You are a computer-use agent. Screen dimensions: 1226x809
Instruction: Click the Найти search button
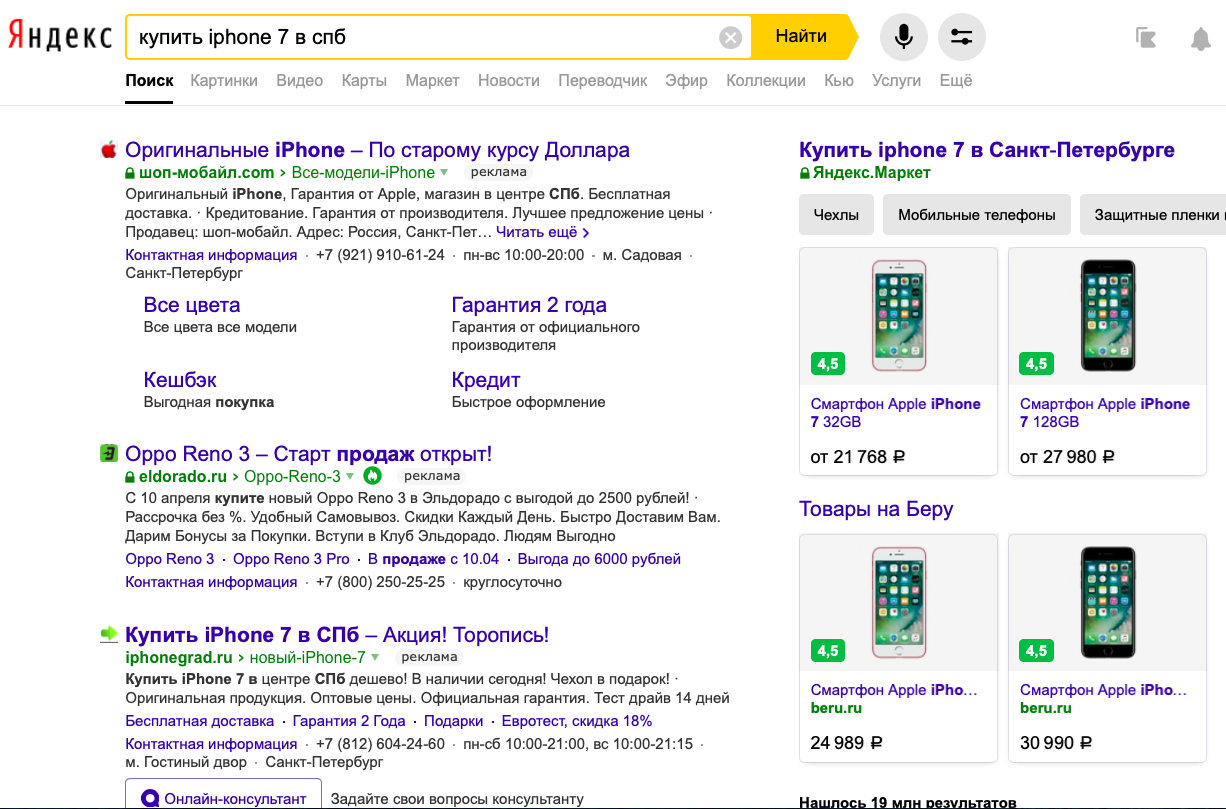coord(802,38)
